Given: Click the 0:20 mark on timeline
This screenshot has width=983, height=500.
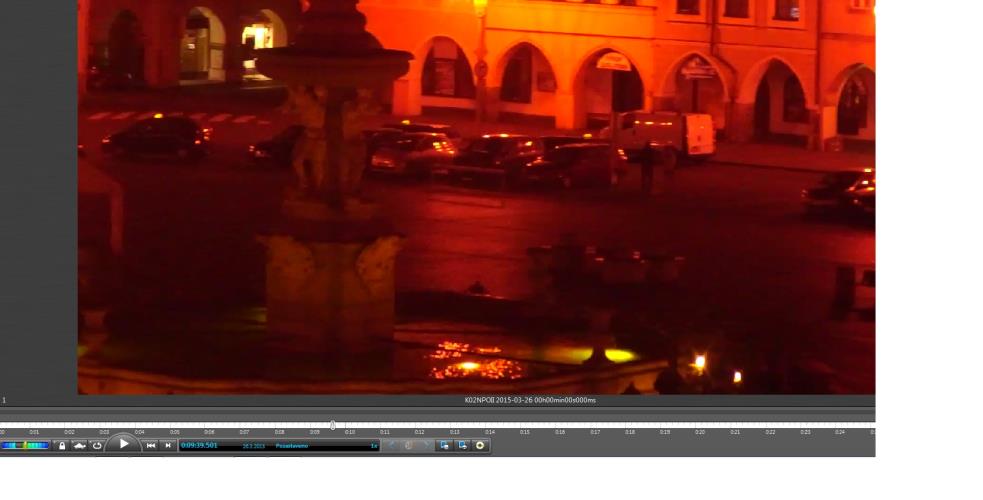Looking at the screenshot, I should [x=700, y=432].
